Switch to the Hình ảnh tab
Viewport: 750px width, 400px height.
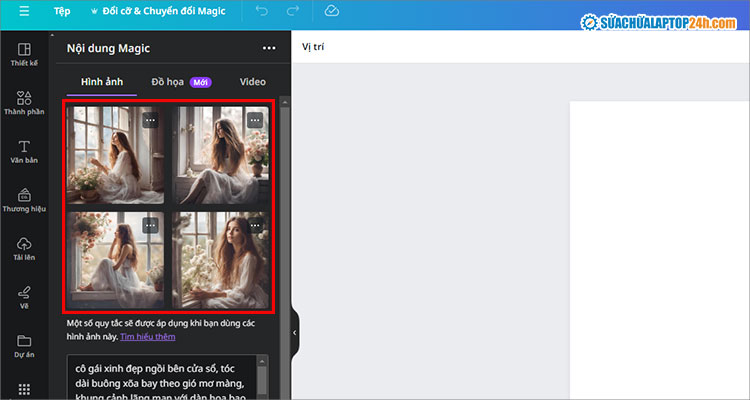coord(102,82)
